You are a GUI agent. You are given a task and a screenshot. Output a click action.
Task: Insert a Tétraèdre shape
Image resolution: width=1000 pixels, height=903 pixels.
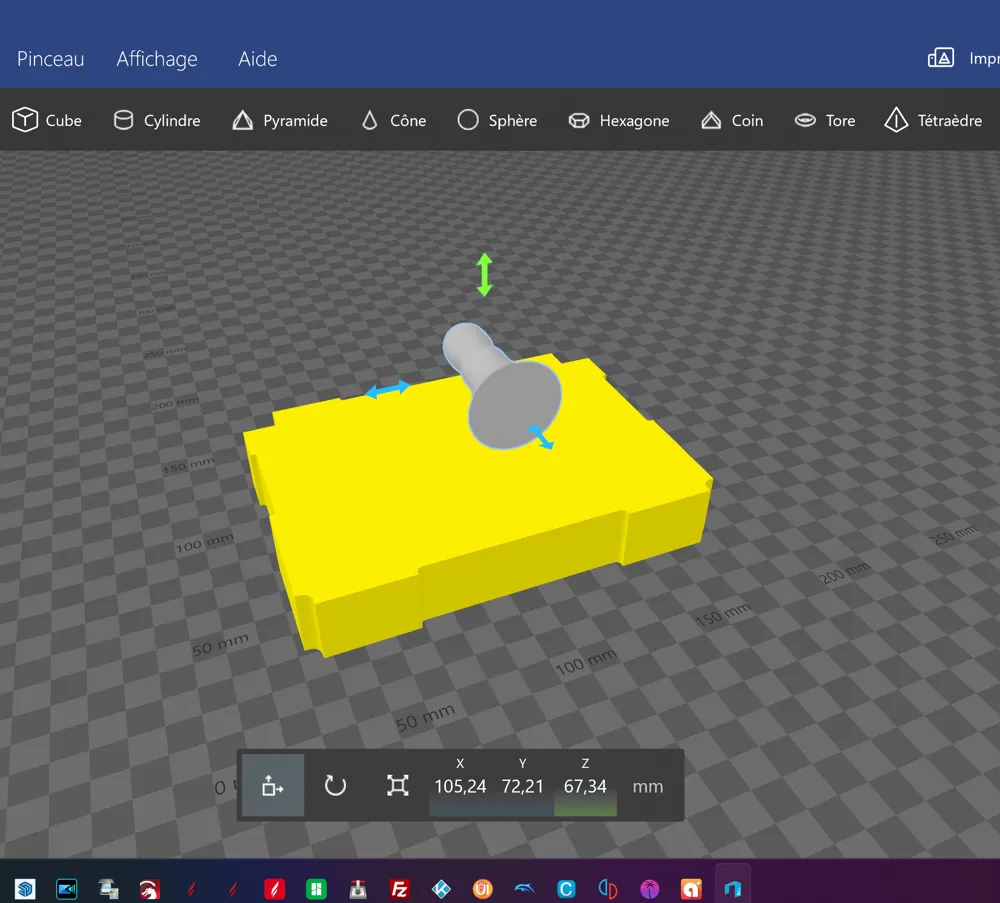coord(933,121)
